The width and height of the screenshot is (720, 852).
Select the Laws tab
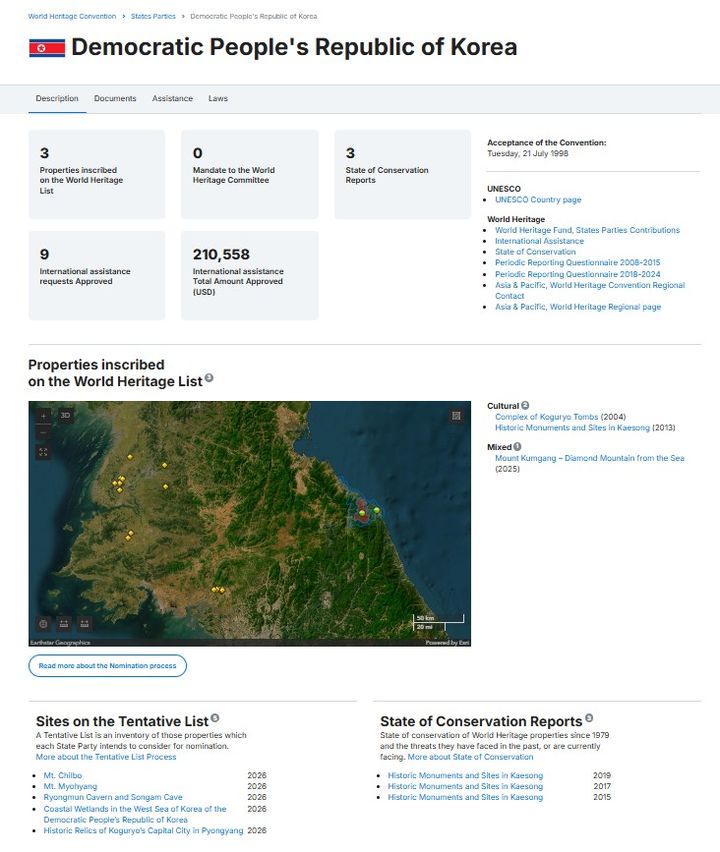pyautogui.click(x=218, y=98)
